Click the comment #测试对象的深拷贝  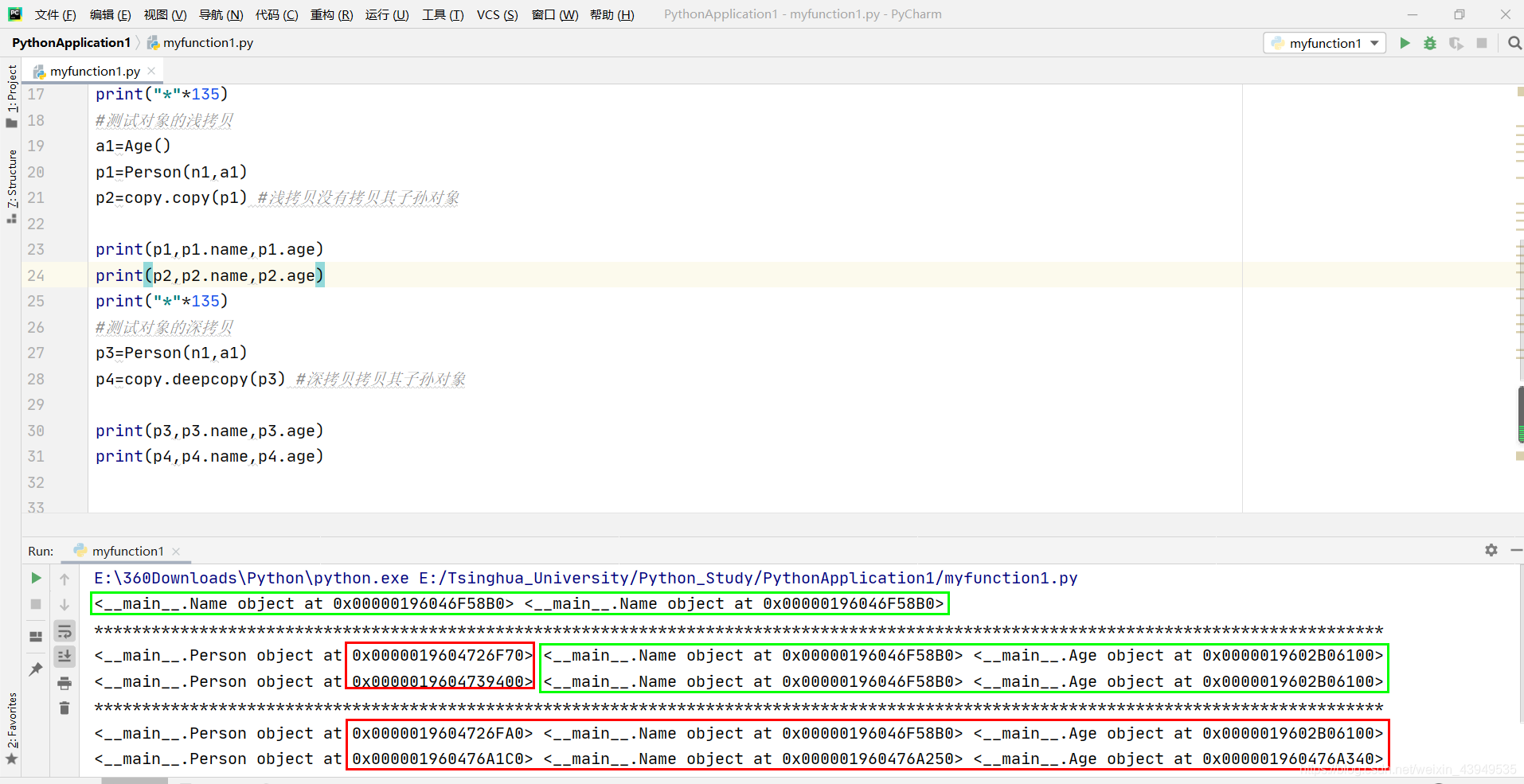[164, 327]
